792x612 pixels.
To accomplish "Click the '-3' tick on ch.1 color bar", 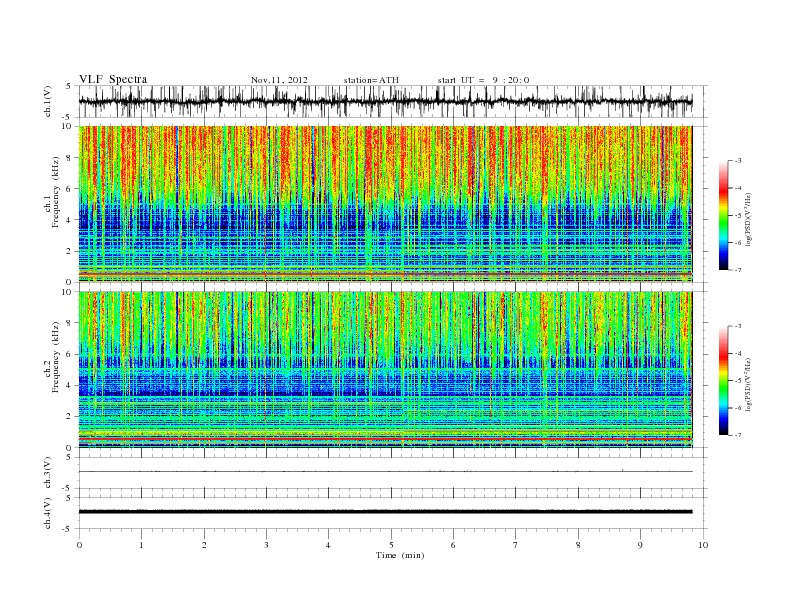I will pyautogui.click(x=737, y=161).
